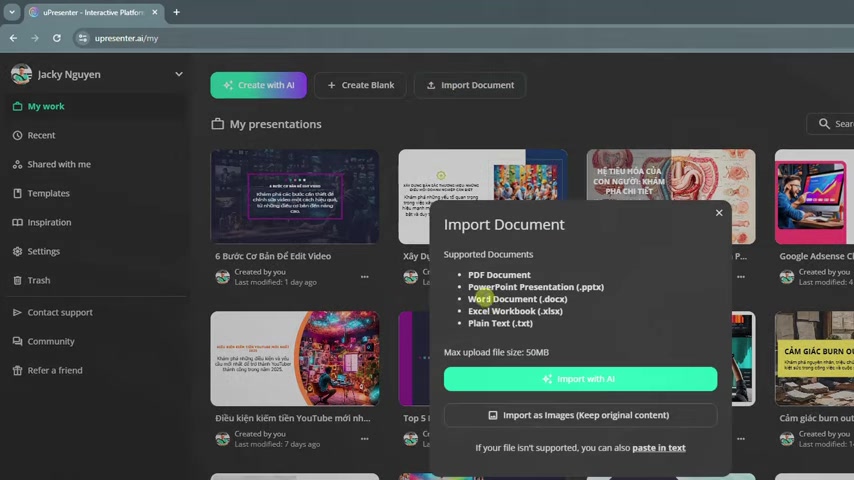This screenshot has height=480, width=854.
Task: Open Recent in sidebar
Action: (x=95, y=135)
